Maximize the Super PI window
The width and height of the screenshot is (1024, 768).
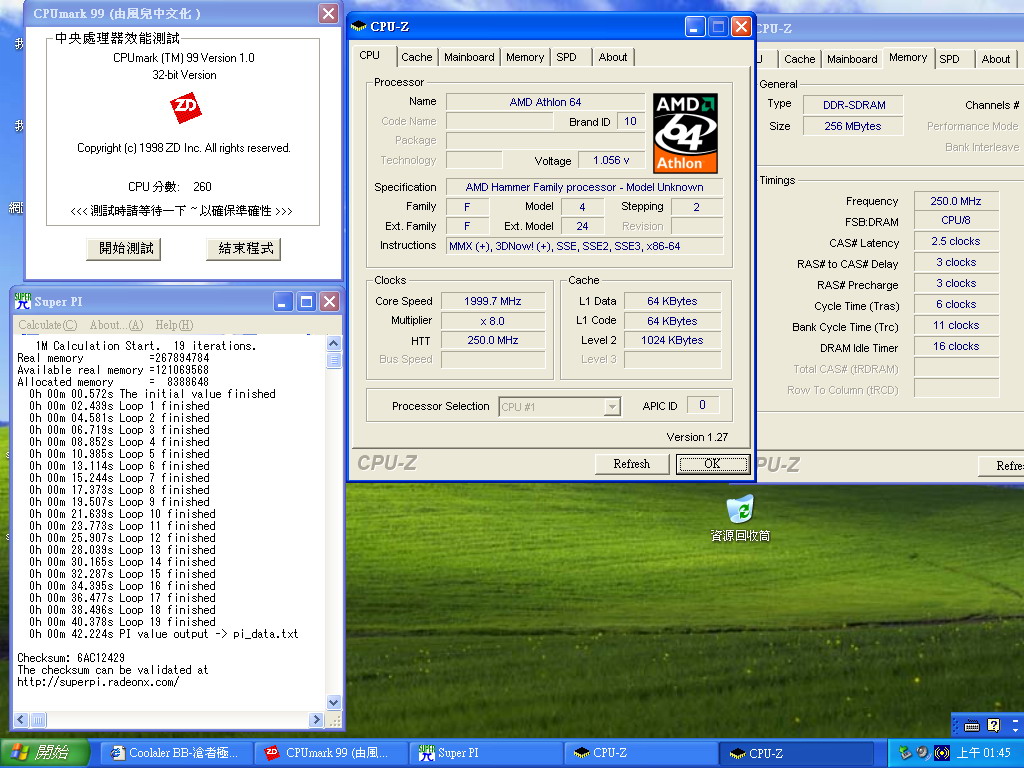306,301
